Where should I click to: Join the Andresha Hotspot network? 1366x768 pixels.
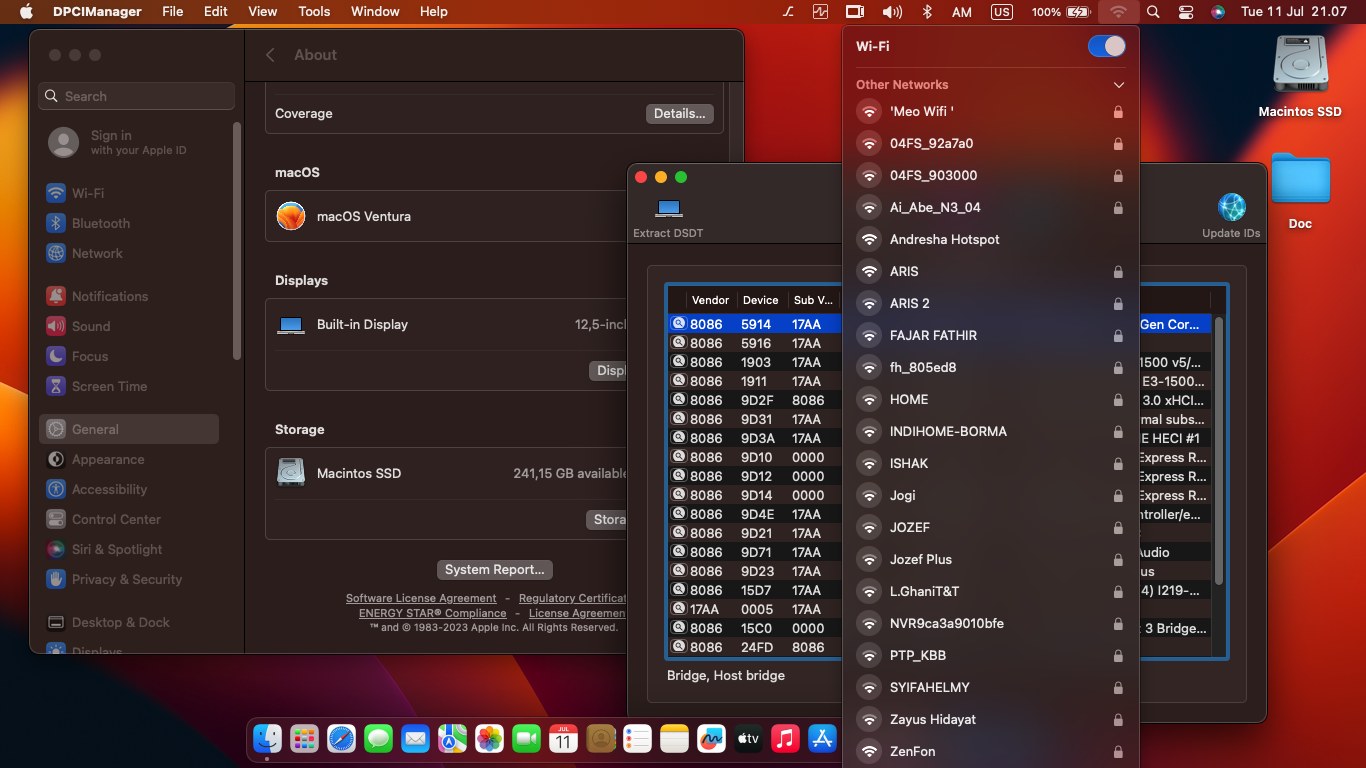click(x=991, y=239)
